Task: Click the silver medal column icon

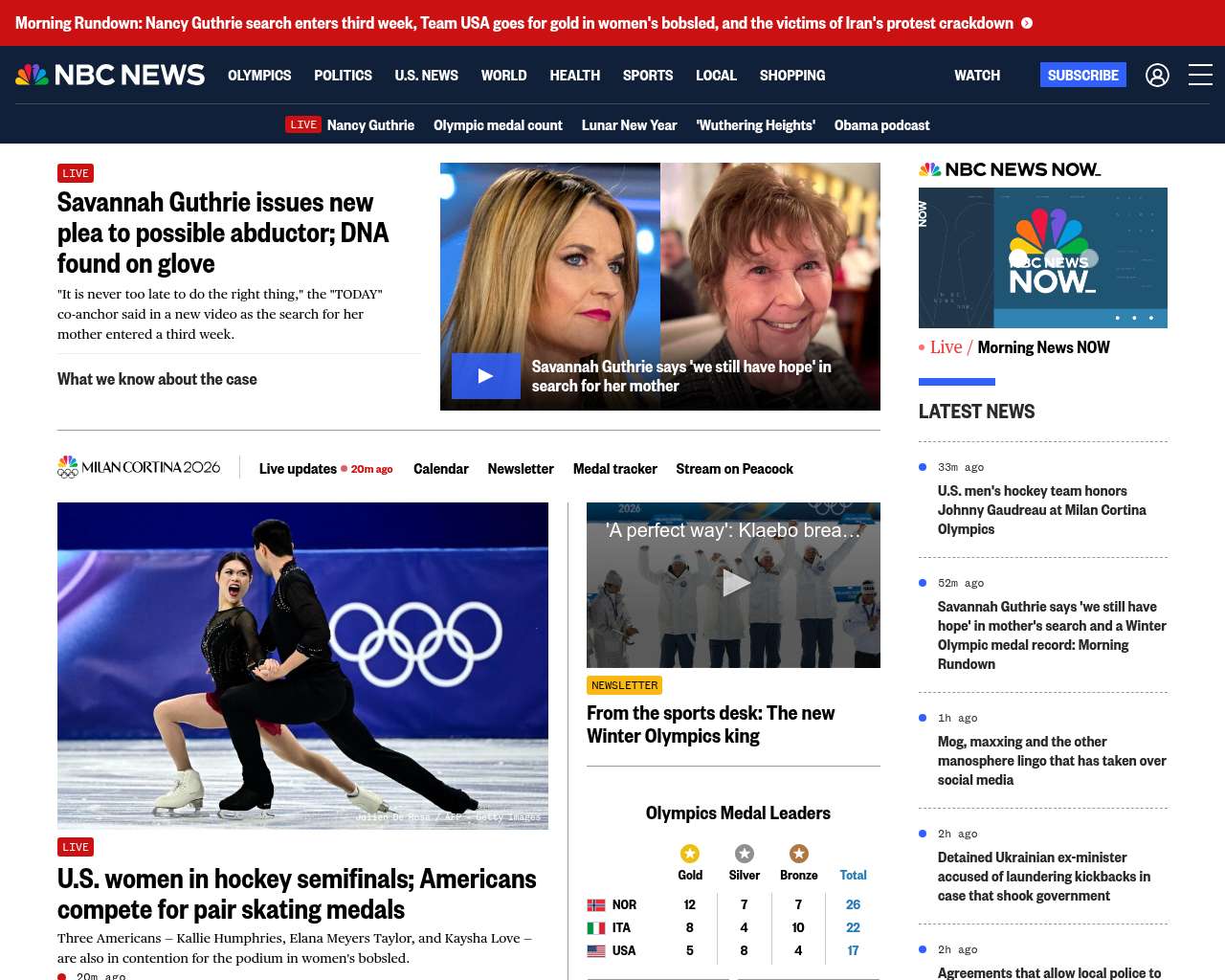Action: pyautogui.click(x=744, y=854)
